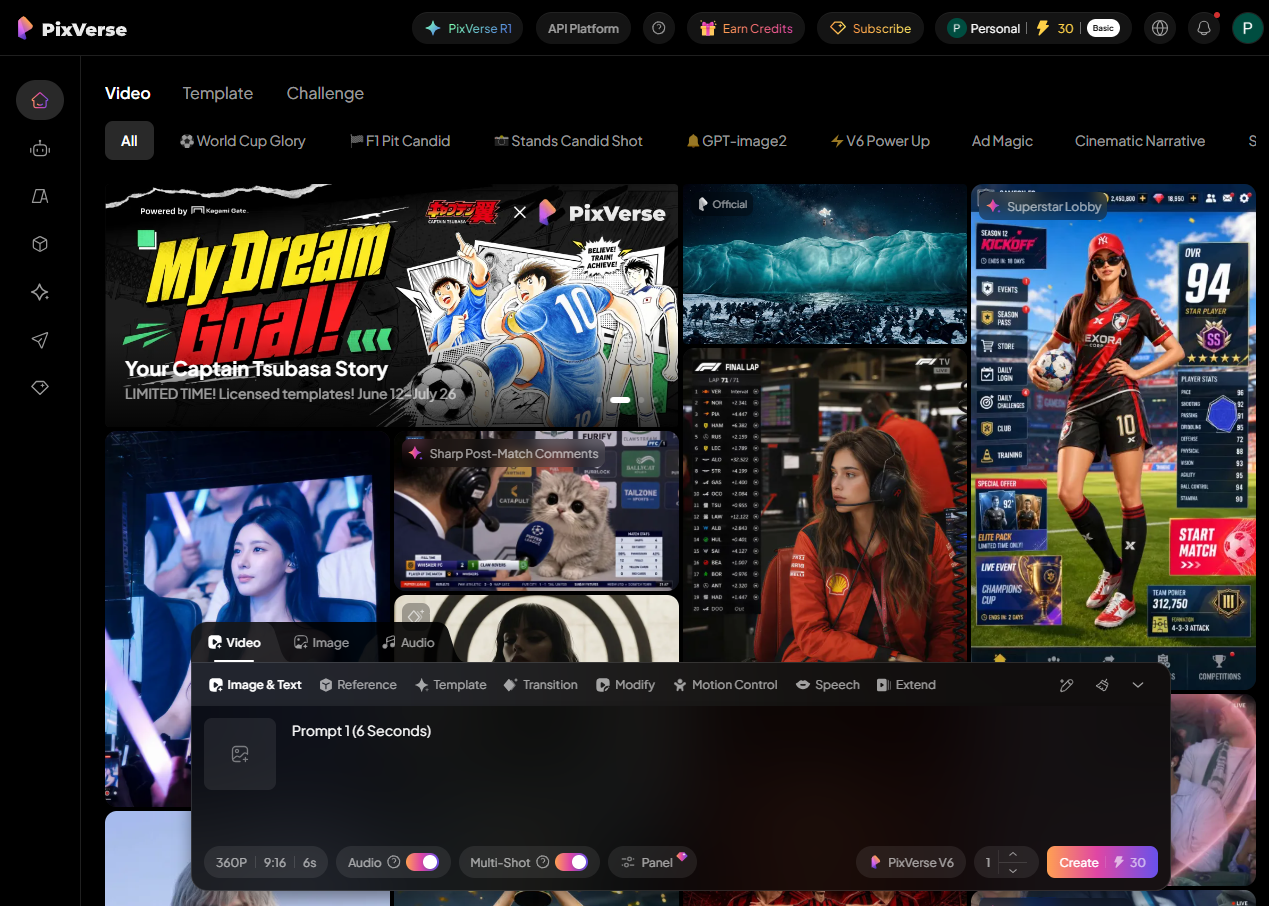The height and width of the screenshot is (906, 1269).
Task: Click the diamond icon in sidebar
Action: point(40,388)
